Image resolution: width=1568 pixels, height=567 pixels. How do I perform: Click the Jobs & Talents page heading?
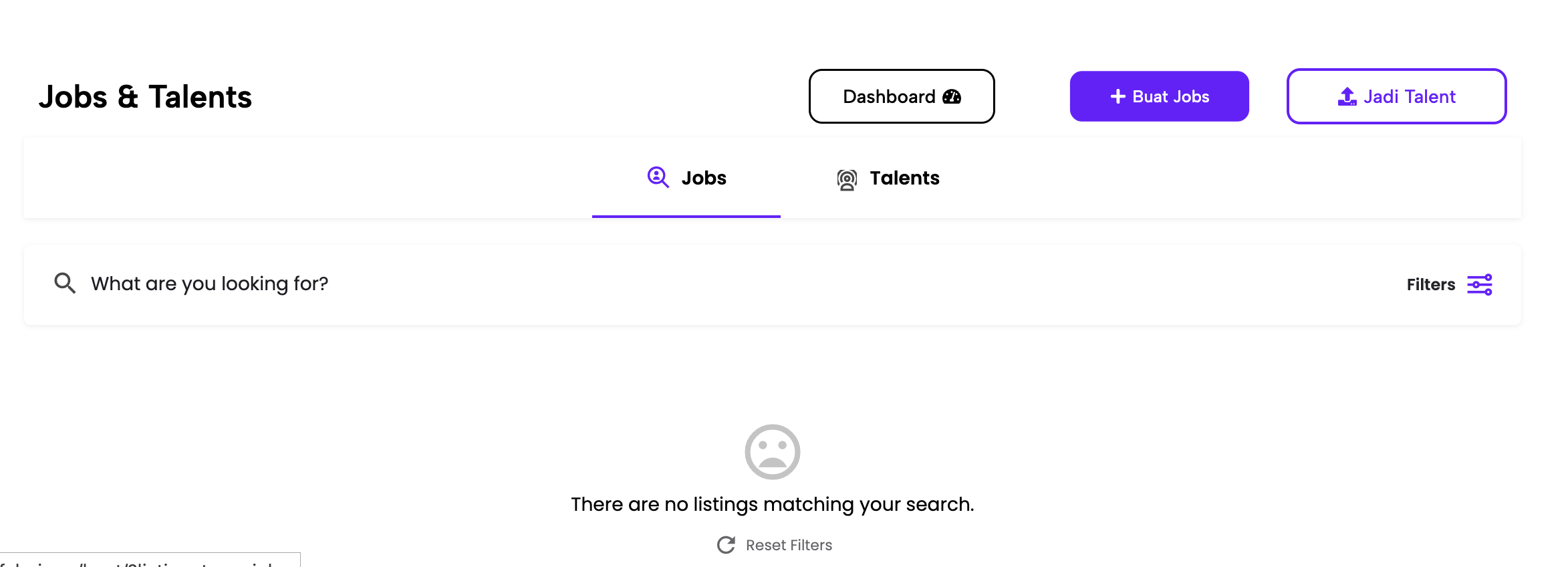(x=145, y=97)
